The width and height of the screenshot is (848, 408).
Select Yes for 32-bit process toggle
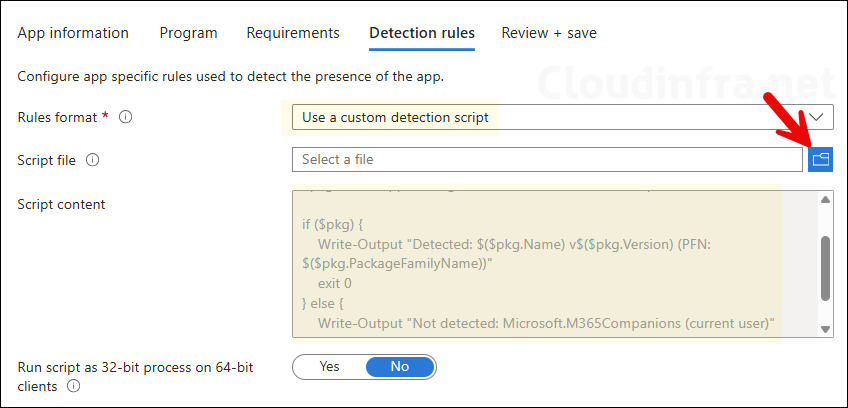329,367
